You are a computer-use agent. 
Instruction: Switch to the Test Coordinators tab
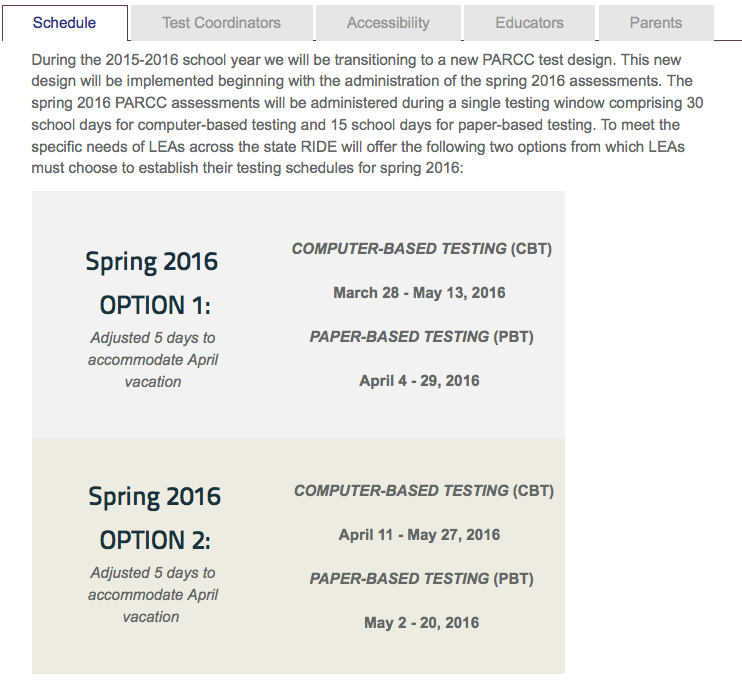221,23
